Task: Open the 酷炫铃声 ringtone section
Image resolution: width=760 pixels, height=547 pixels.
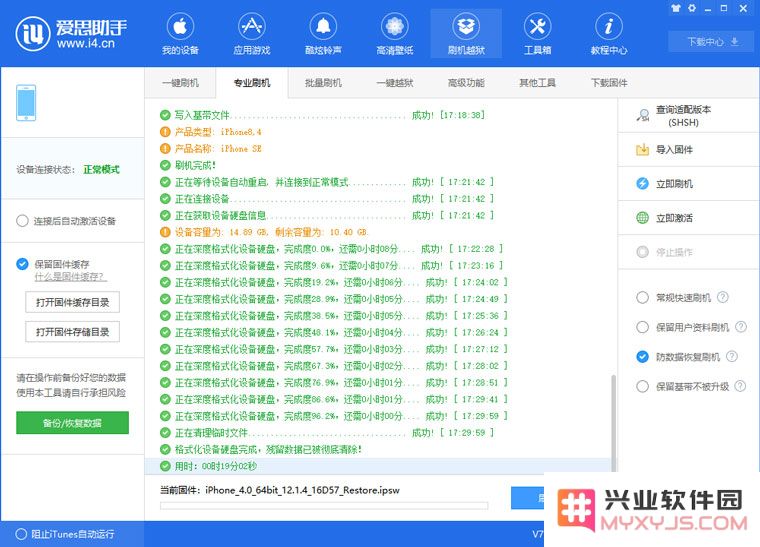Action: coord(323,33)
